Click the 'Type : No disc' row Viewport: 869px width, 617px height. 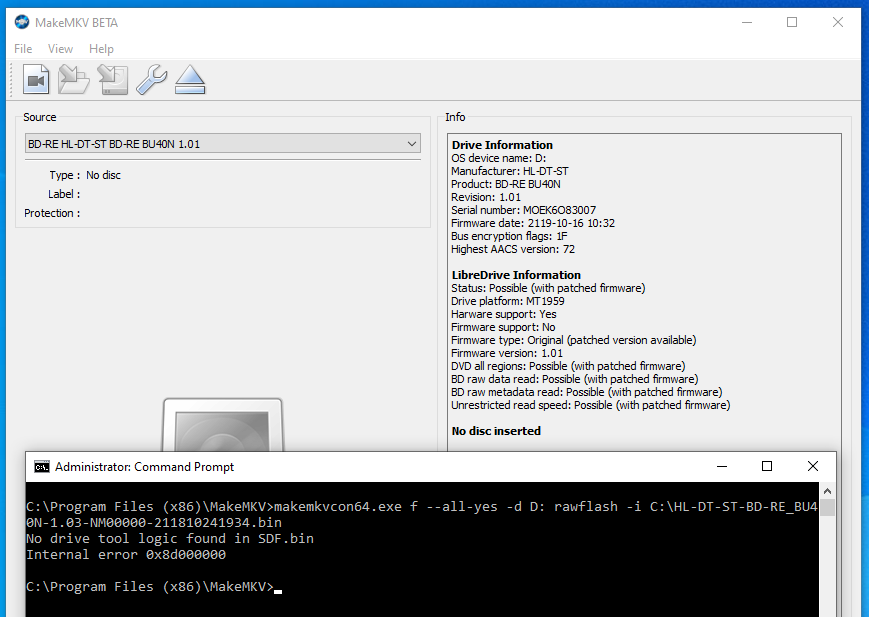pos(85,175)
